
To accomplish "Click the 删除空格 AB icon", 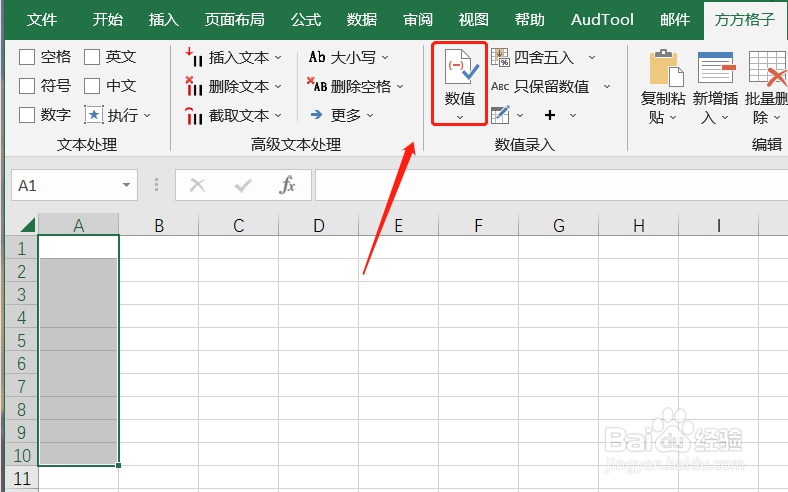I will coord(317,85).
